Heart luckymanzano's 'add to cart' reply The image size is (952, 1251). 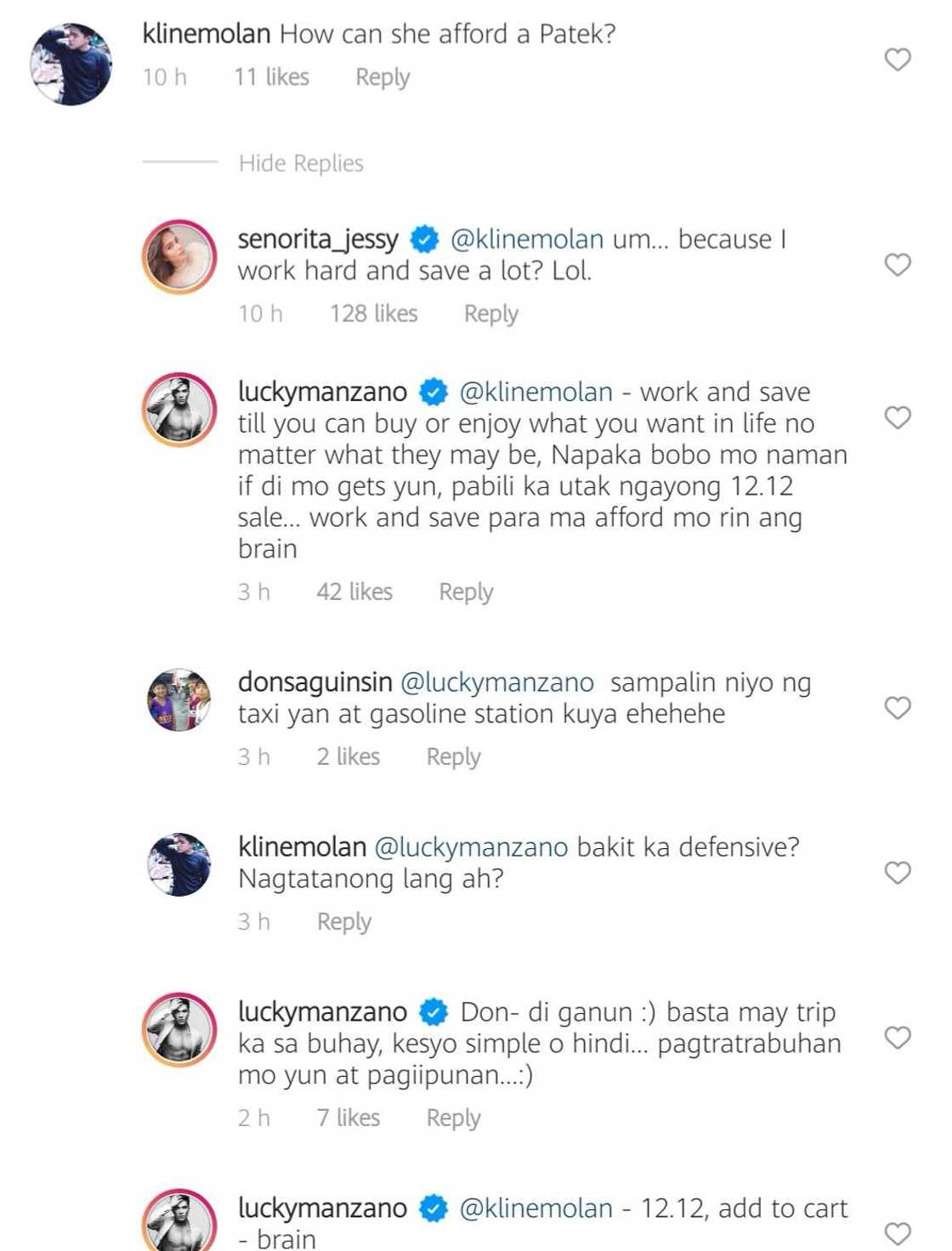click(898, 1233)
